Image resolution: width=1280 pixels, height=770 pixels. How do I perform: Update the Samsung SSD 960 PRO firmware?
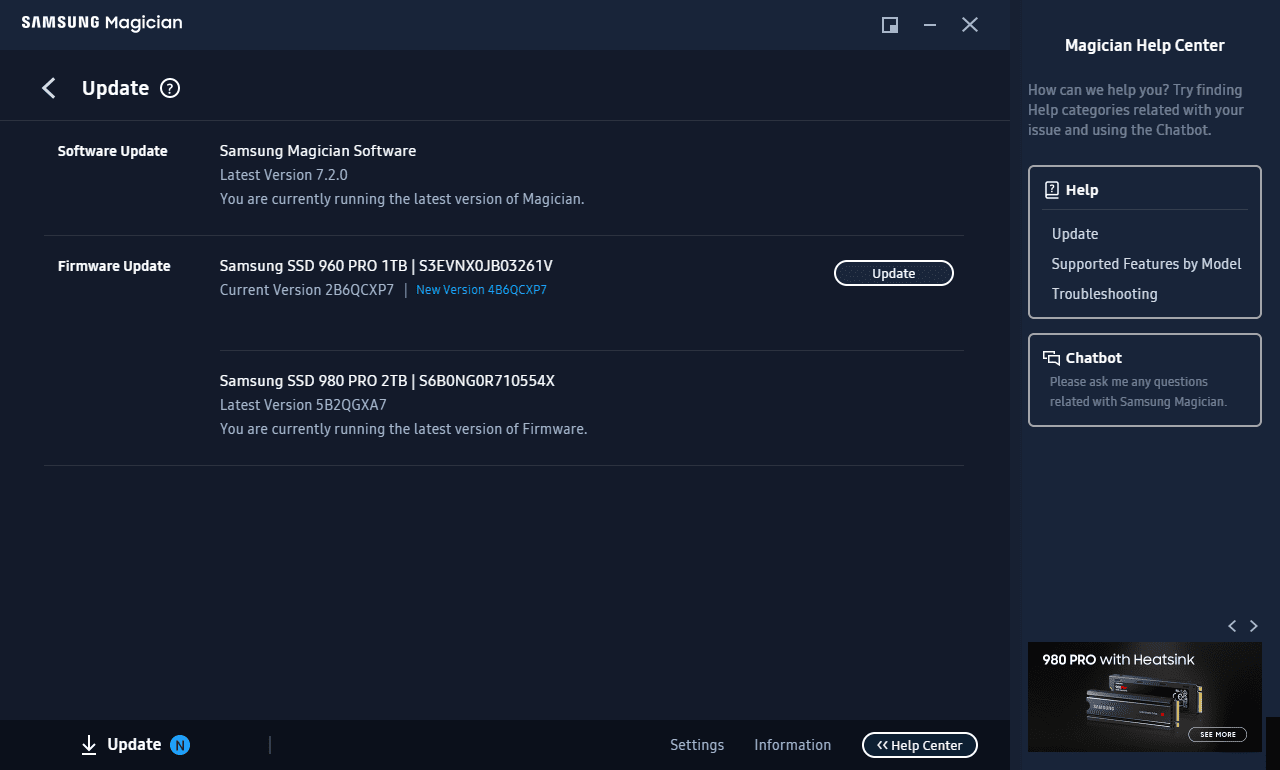(x=893, y=272)
